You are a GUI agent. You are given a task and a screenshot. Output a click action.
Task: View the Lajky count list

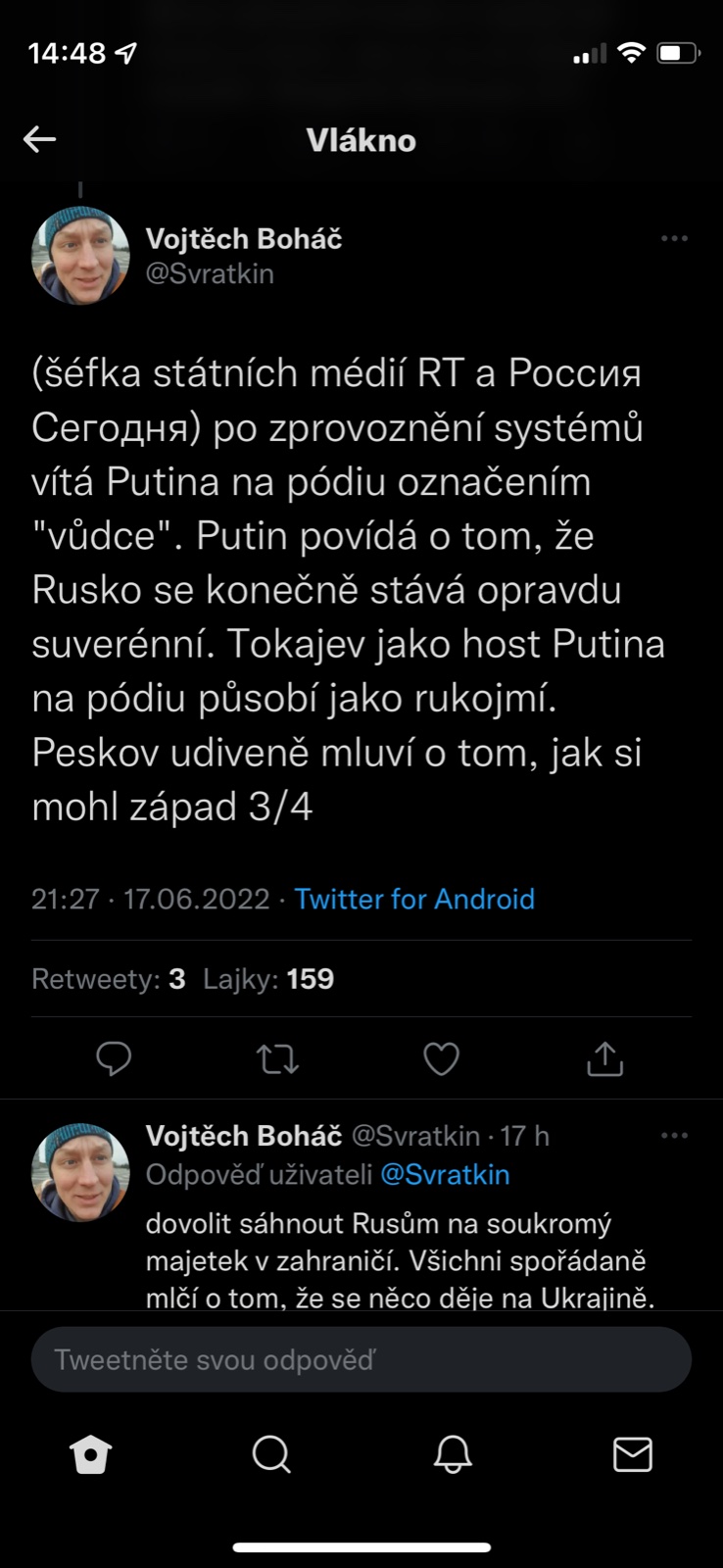pyautogui.click(x=268, y=979)
